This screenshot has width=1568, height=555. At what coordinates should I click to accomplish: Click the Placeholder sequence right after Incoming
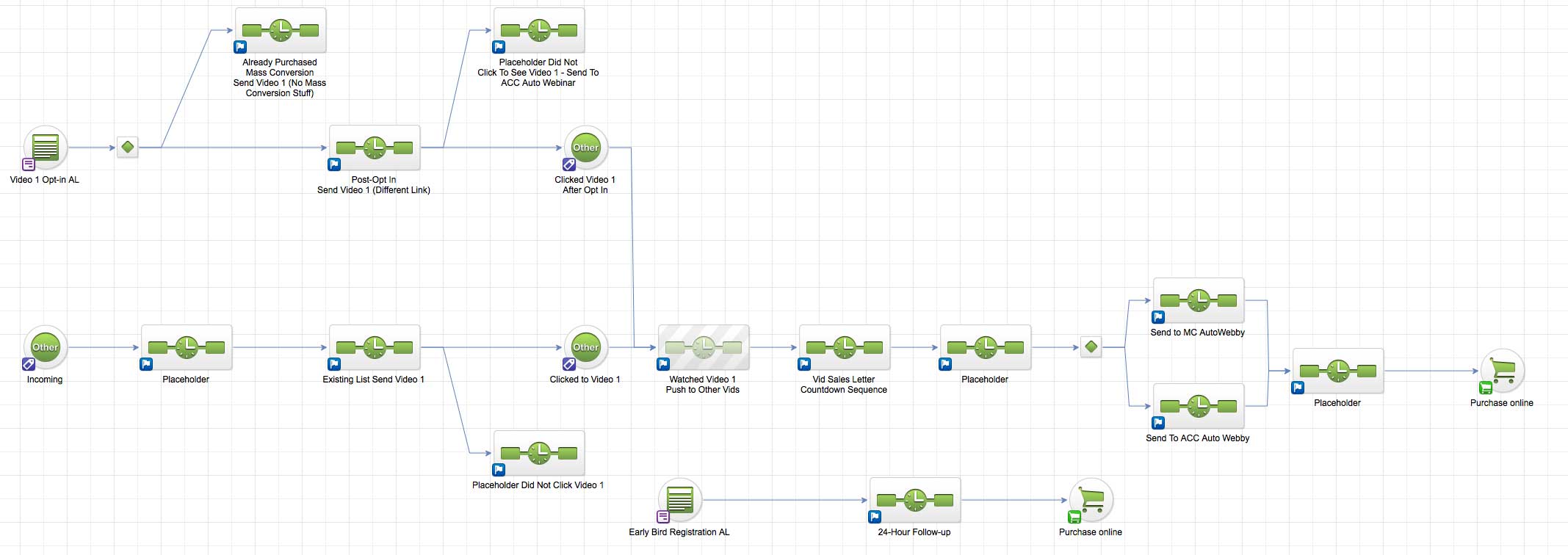(x=187, y=347)
